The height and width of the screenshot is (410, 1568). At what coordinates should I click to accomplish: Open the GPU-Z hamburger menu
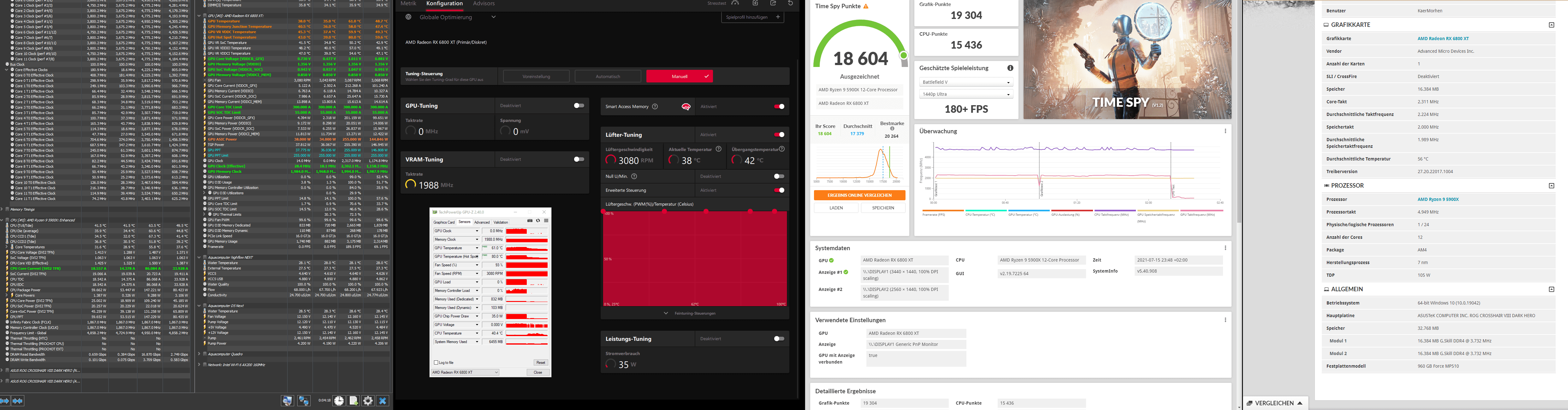point(546,220)
